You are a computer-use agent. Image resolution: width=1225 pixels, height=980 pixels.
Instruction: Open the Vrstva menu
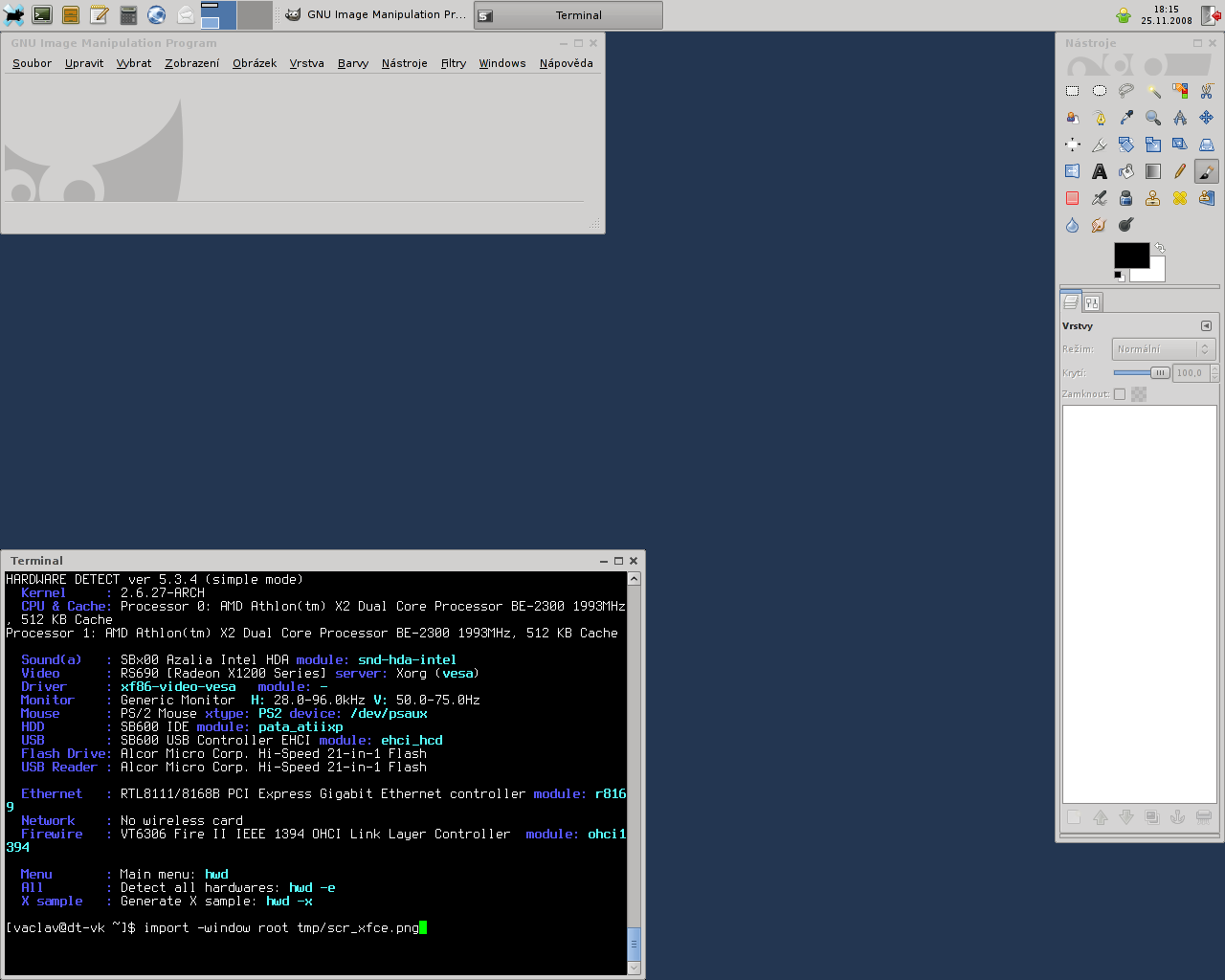(306, 63)
